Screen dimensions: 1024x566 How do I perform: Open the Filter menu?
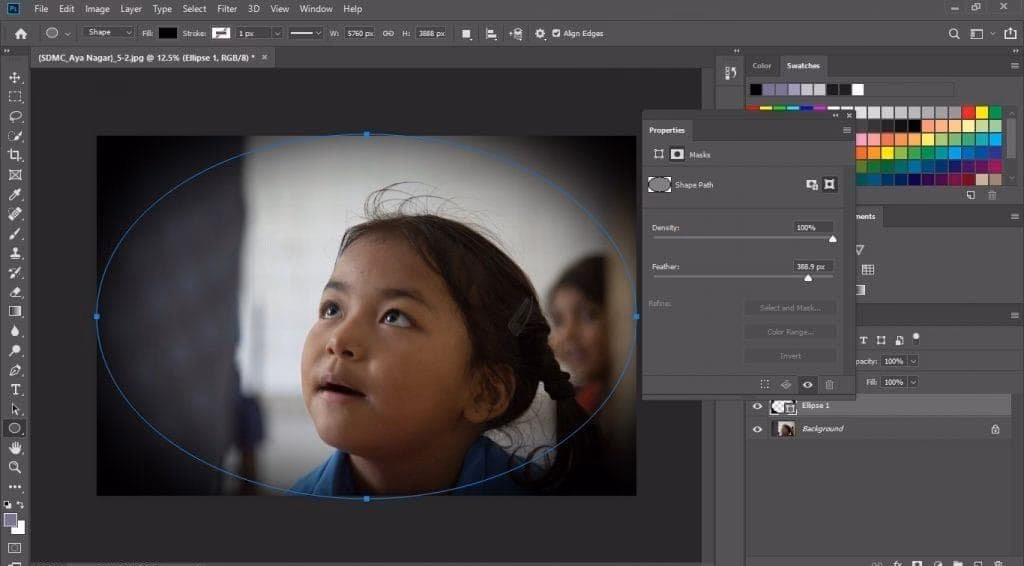(x=227, y=9)
